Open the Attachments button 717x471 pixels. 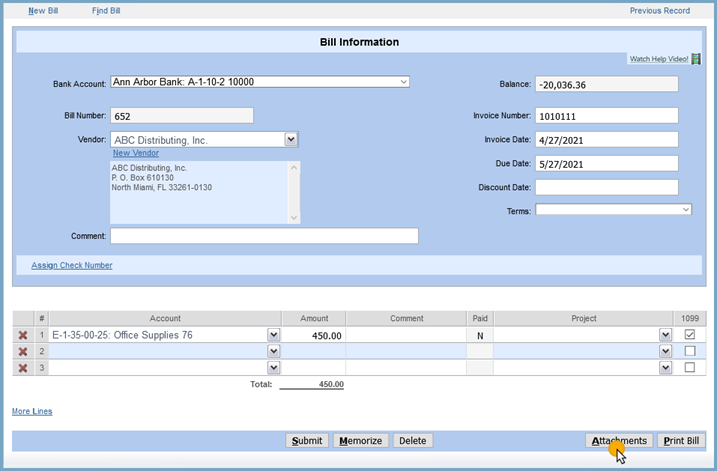pos(619,441)
